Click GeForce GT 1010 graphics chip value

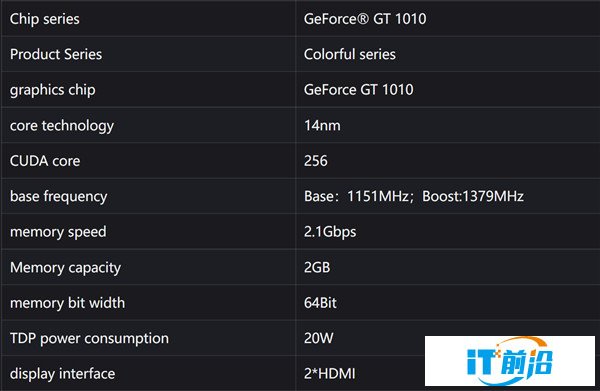[x=359, y=90]
